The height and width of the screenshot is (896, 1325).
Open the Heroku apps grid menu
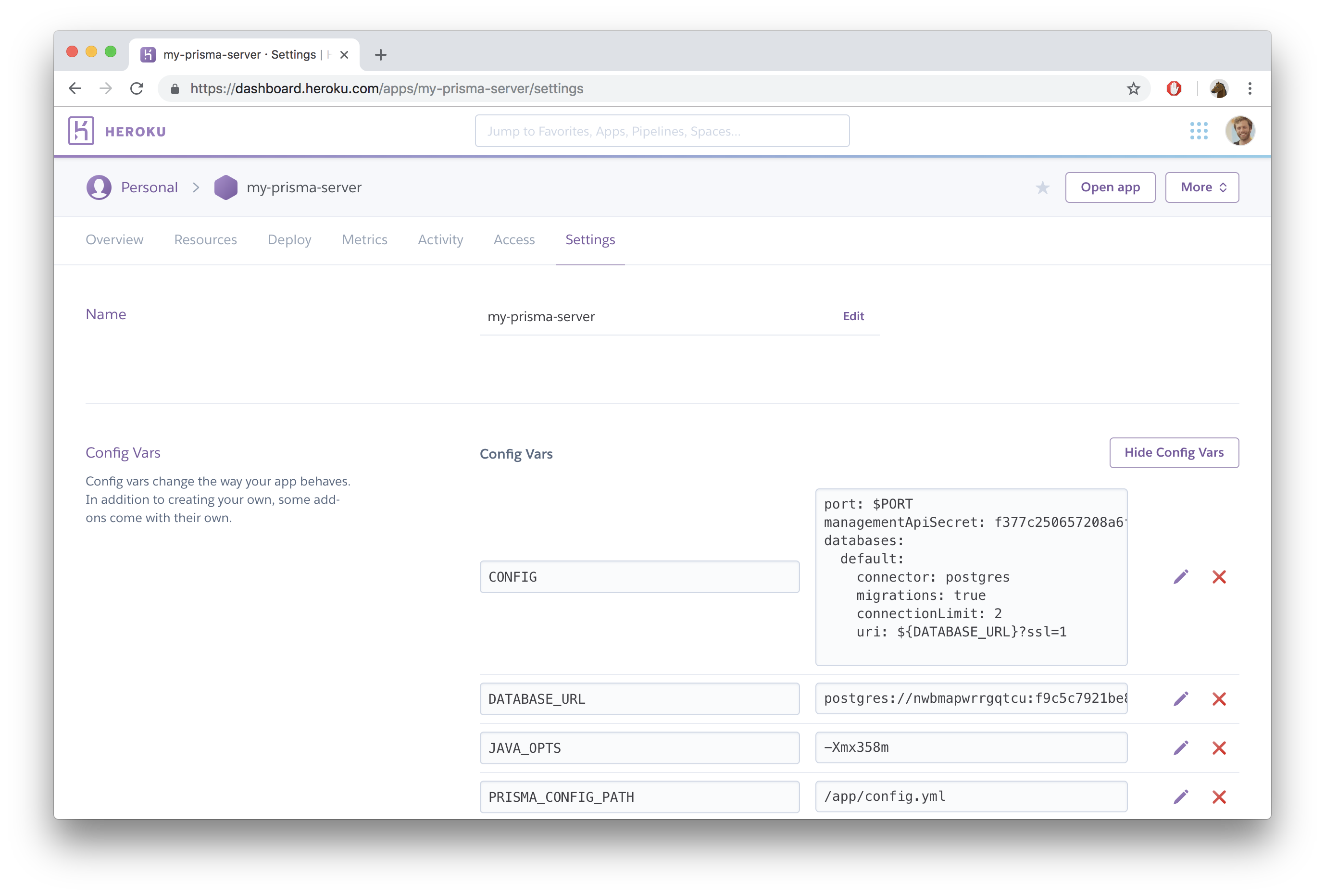pos(1199,131)
